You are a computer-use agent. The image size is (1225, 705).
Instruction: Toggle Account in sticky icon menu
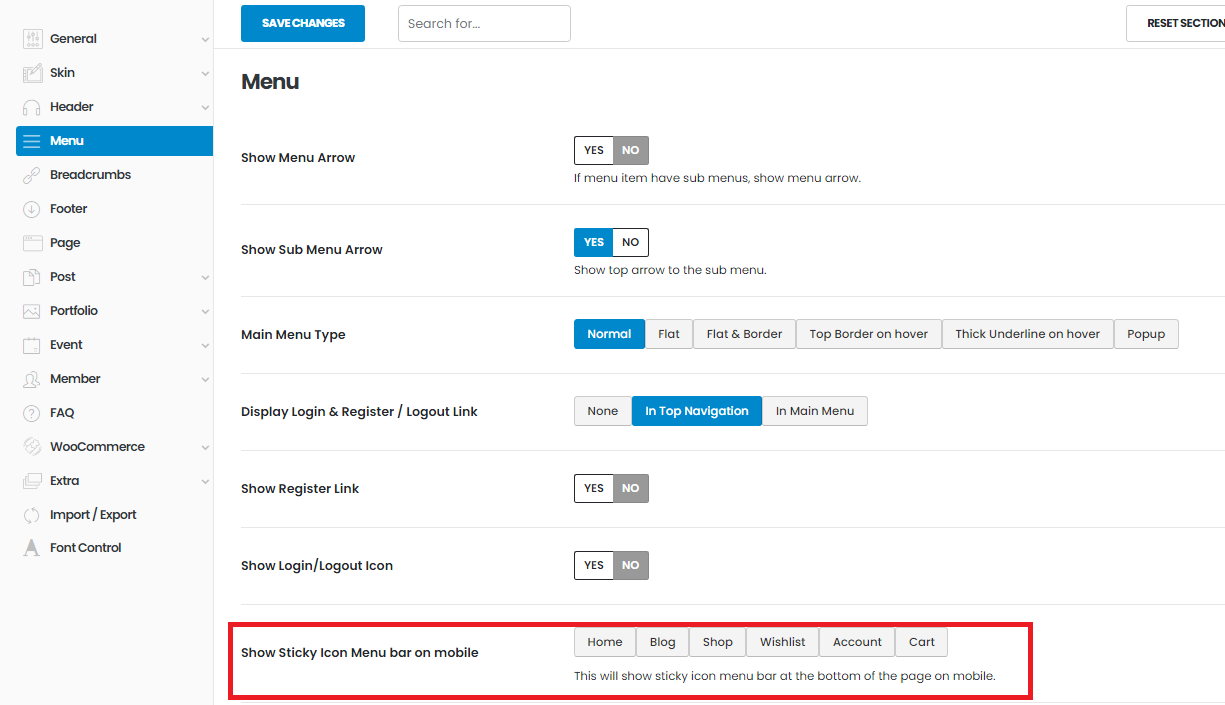(857, 642)
